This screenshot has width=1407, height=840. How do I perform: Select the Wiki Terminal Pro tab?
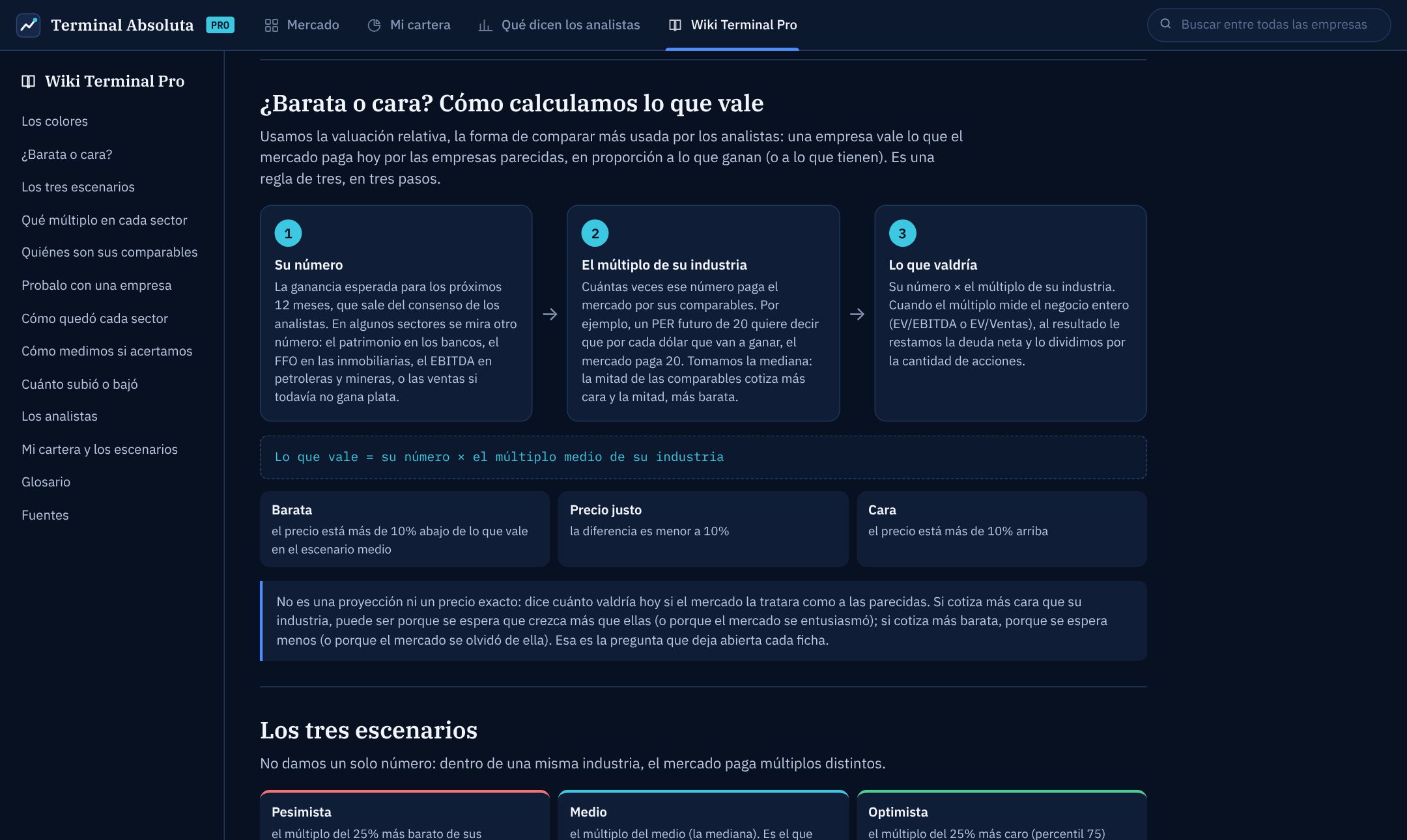pos(732,25)
